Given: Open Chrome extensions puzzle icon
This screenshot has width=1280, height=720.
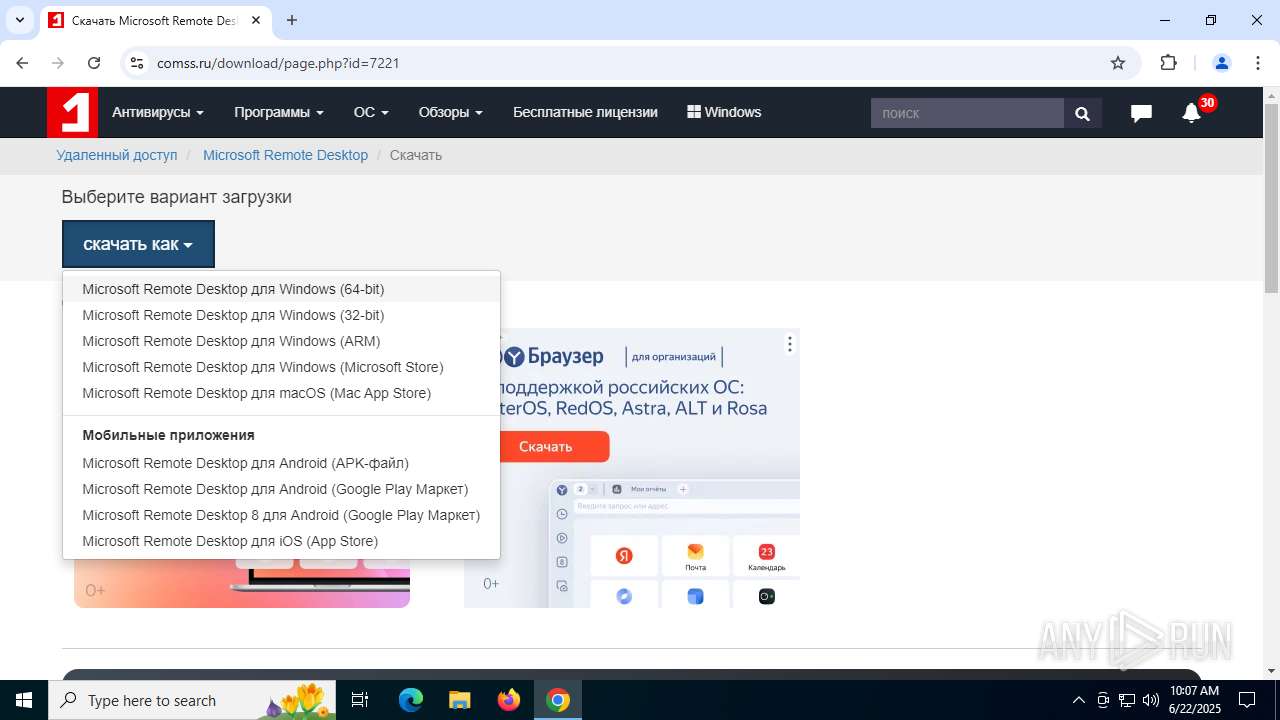Looking at the screenshot, I should pyautogui.click(x=1168, y=63).
